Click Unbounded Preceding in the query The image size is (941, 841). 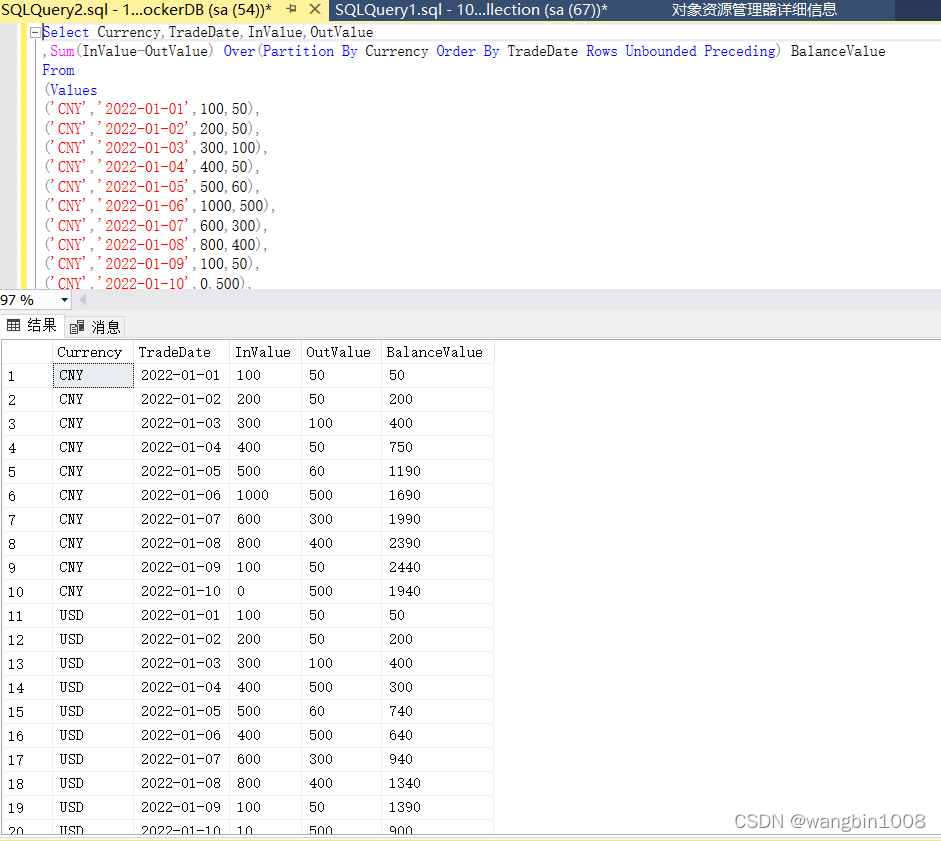700,51
